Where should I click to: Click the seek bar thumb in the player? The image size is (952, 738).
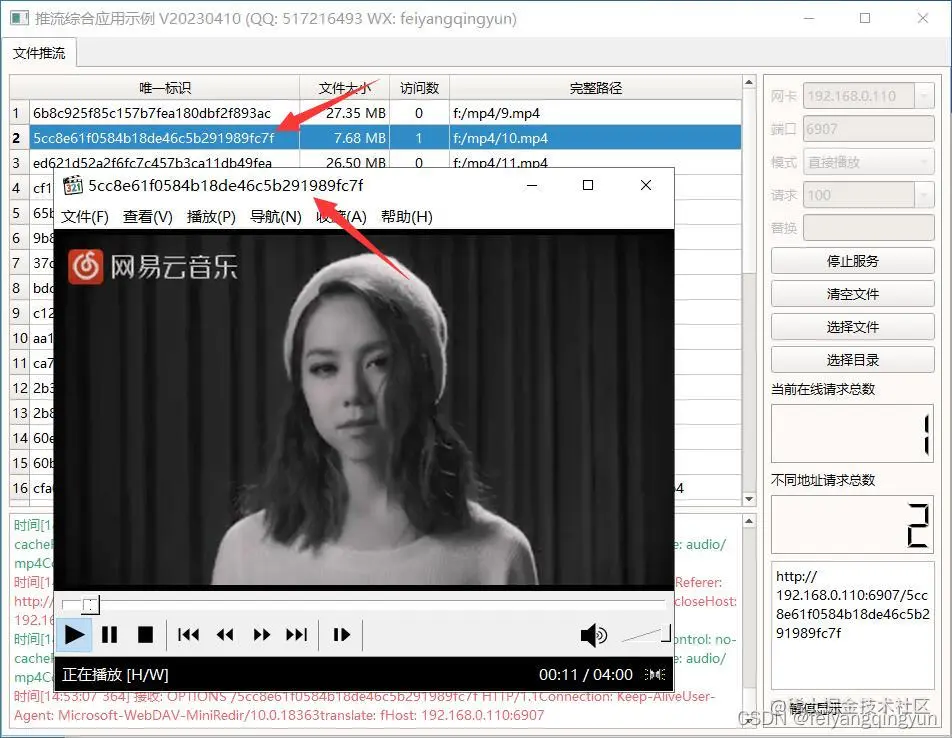tap(90, 604)
